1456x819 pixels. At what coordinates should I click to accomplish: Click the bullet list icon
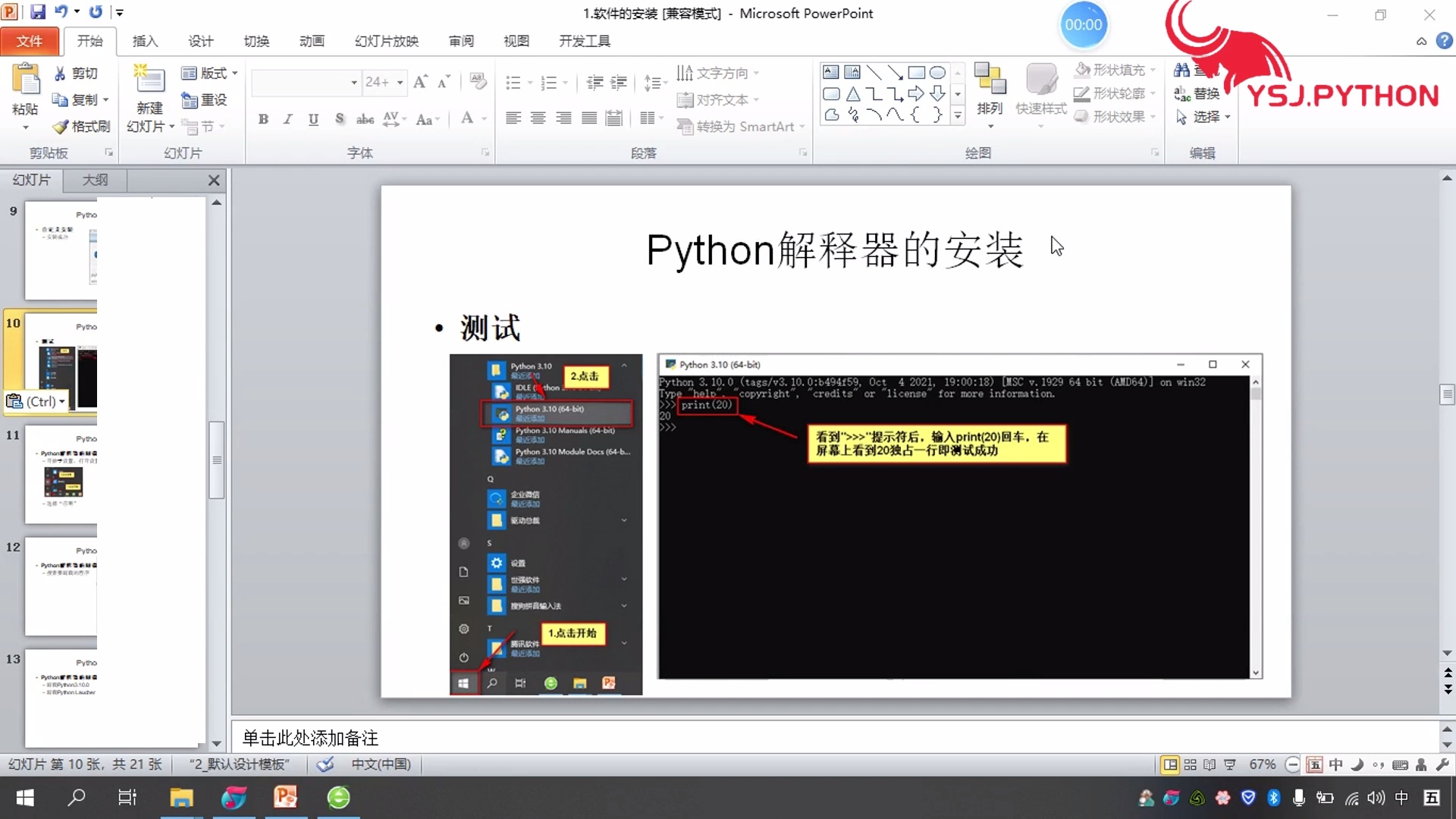click(513, 83)
